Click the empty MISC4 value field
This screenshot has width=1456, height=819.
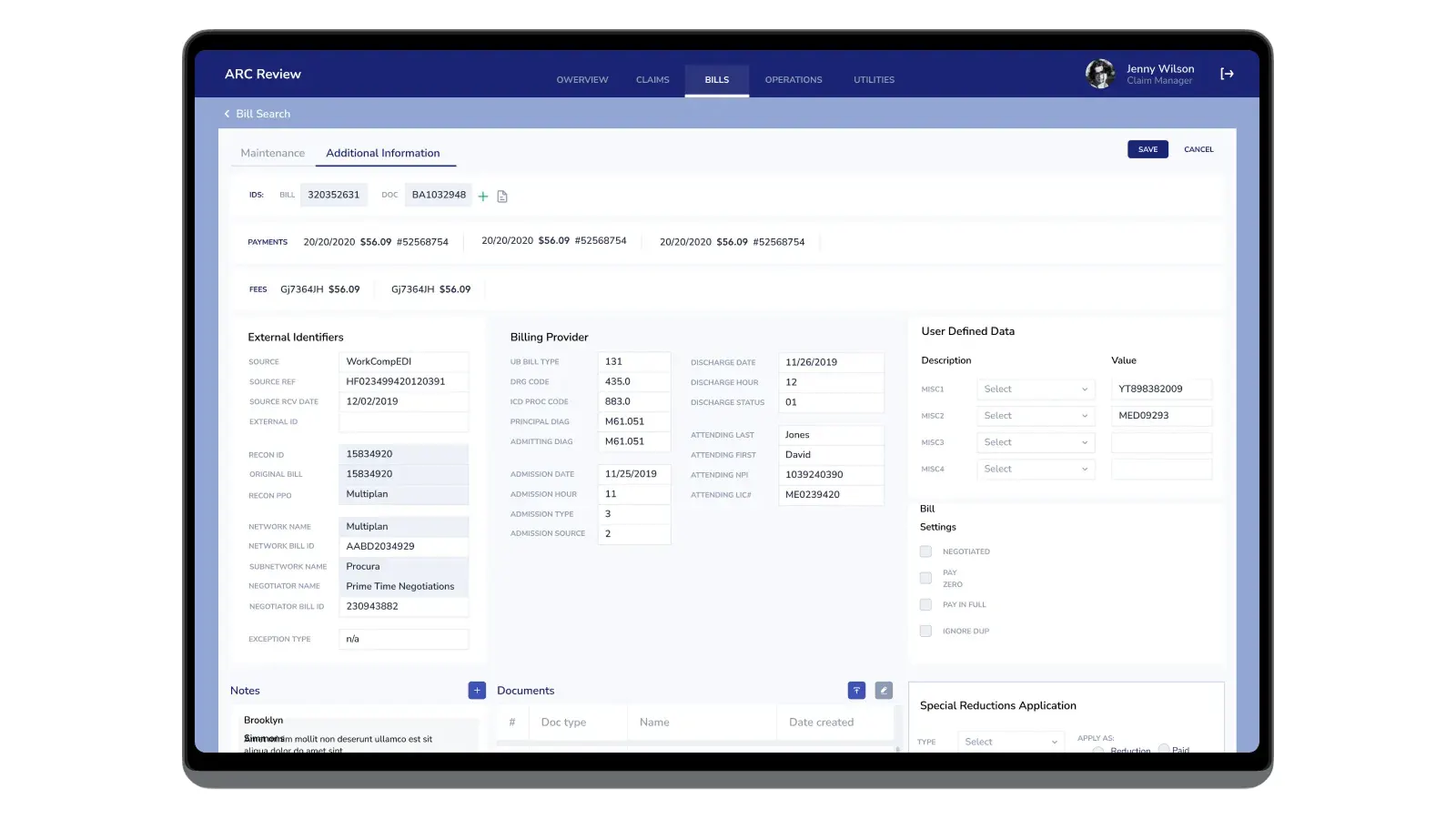click(1161, 469)
